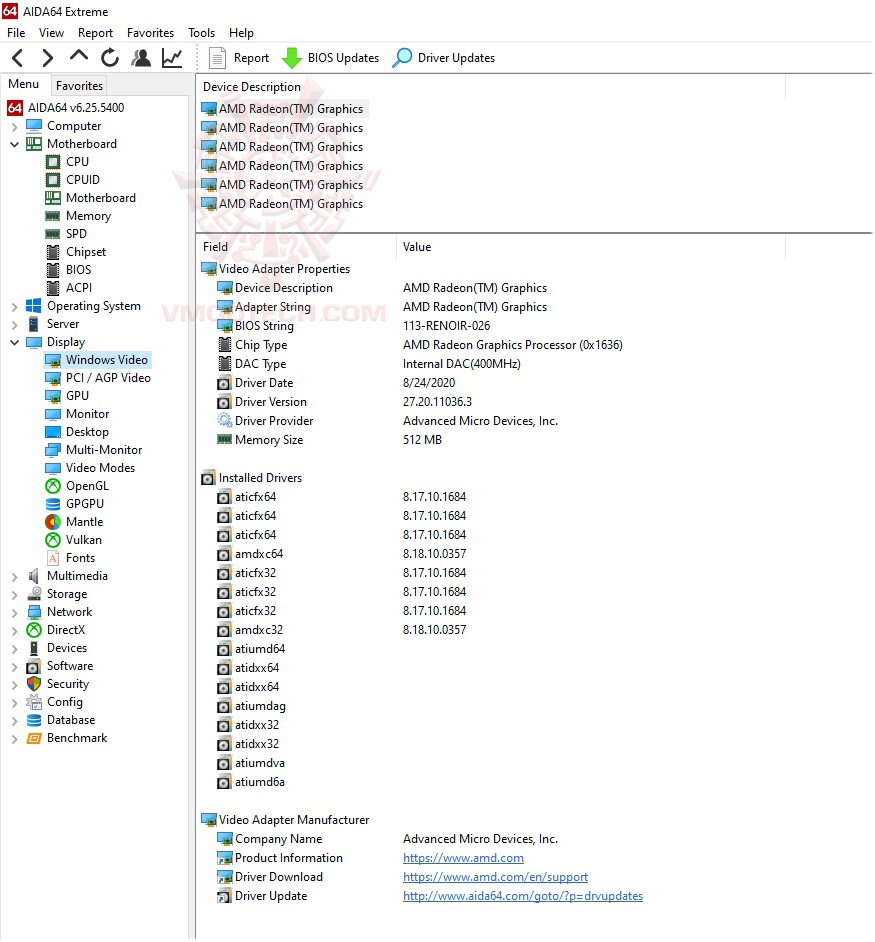Open Driver Updates from the toolbar
875x942 pixels.
(x=444, y=58)
